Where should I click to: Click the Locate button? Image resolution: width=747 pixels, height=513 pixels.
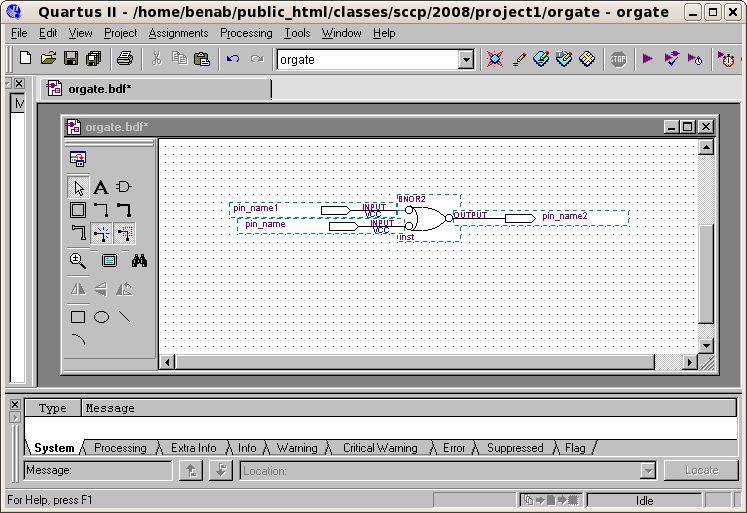pyautogui.click(x=701, y=471)
